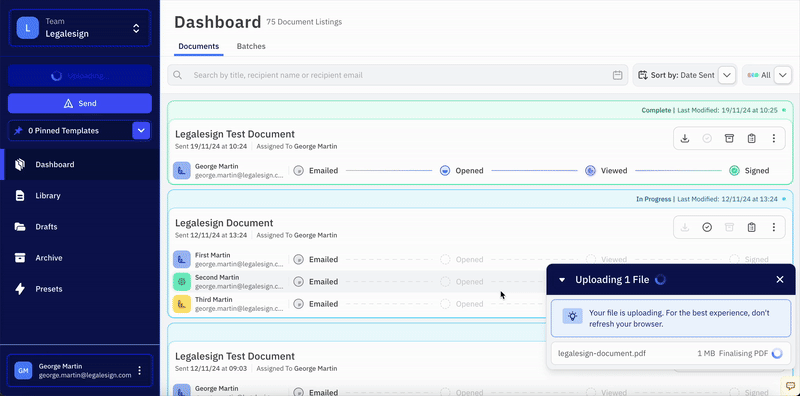Select the legalesign-document.pdf upload row
This screenshot has height=396, width=800.
tap(671, 353)
